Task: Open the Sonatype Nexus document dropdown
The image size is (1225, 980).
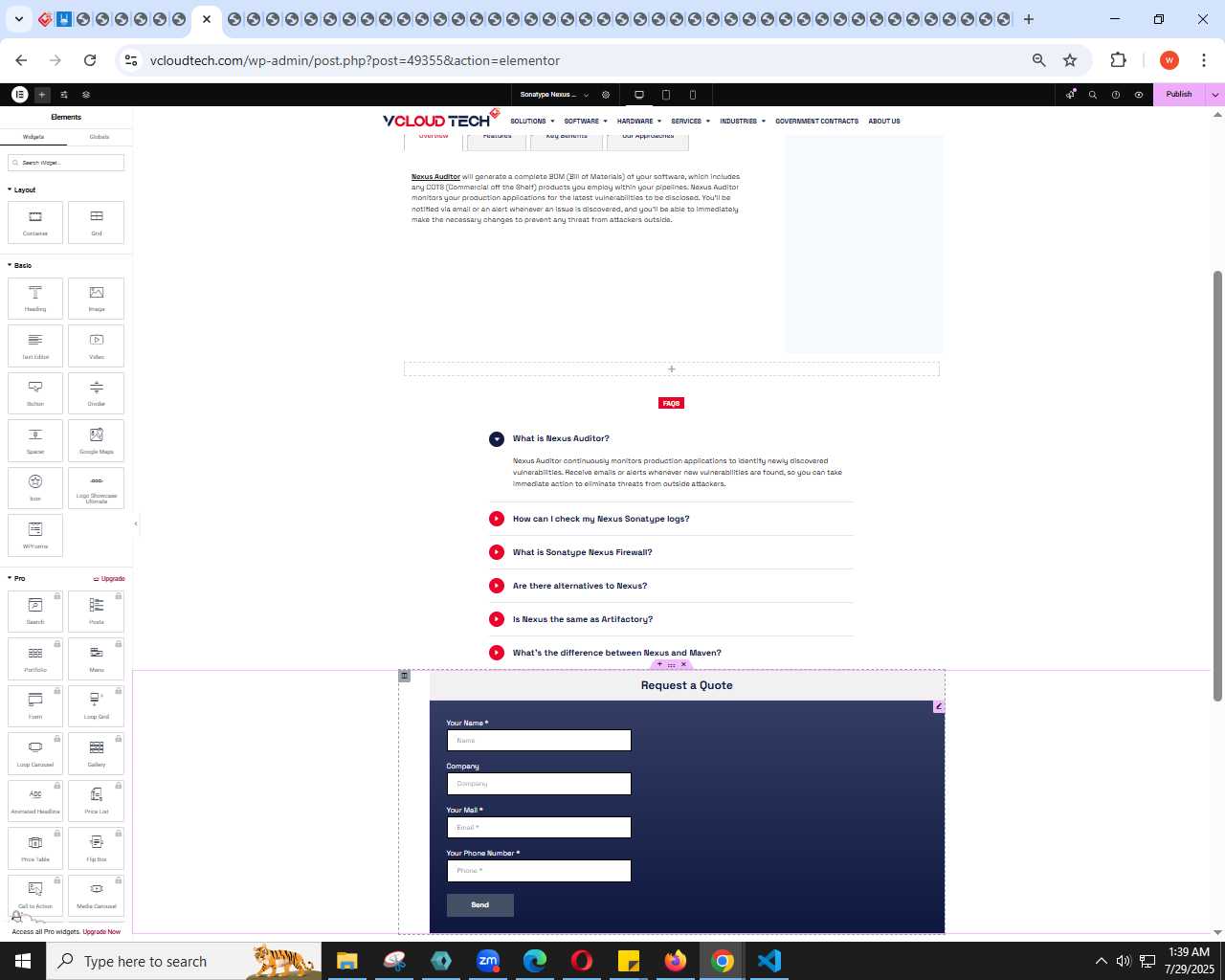Action: (x=554, y=95)
